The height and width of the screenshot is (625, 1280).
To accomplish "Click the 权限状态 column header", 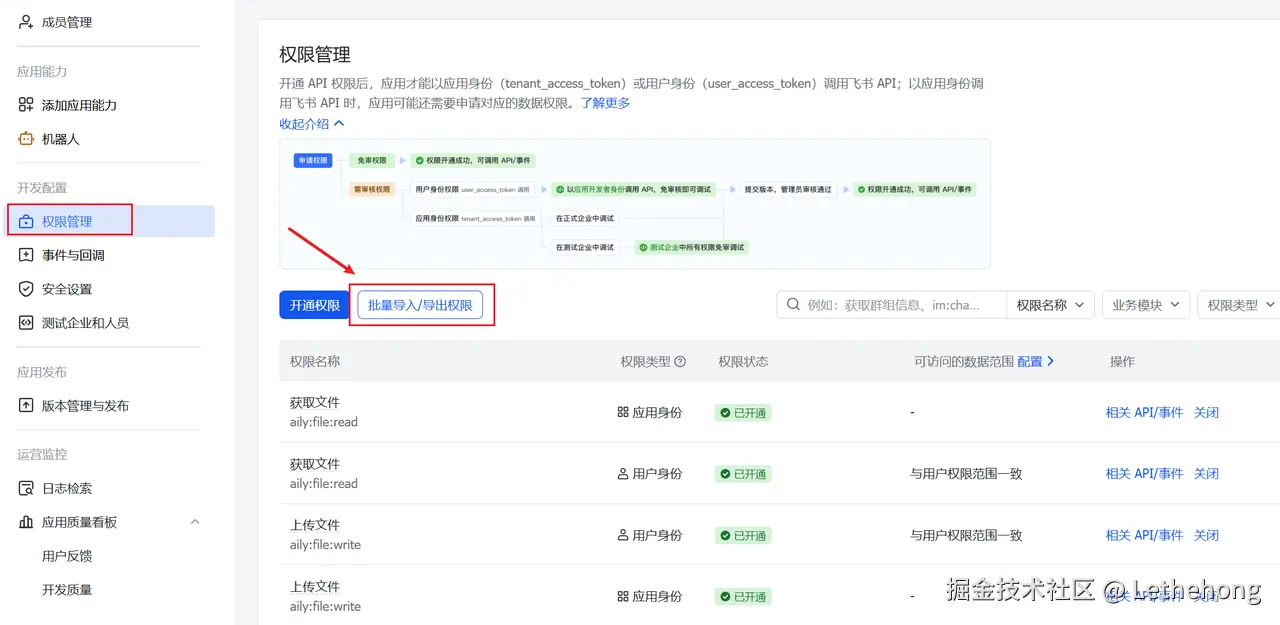I will coord(743,361).
